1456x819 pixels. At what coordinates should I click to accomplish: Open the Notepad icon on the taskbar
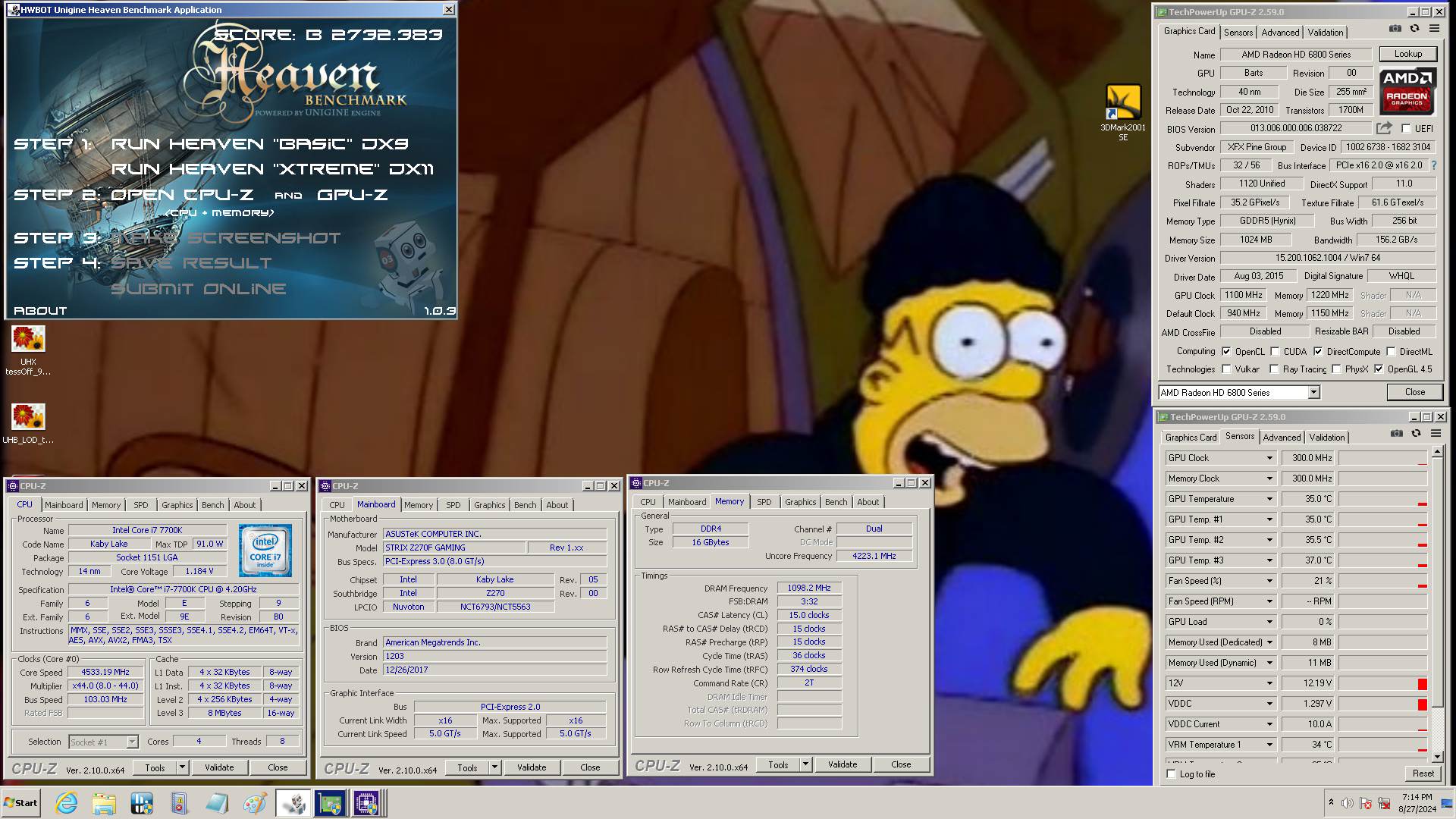click(x=216, y=803)
